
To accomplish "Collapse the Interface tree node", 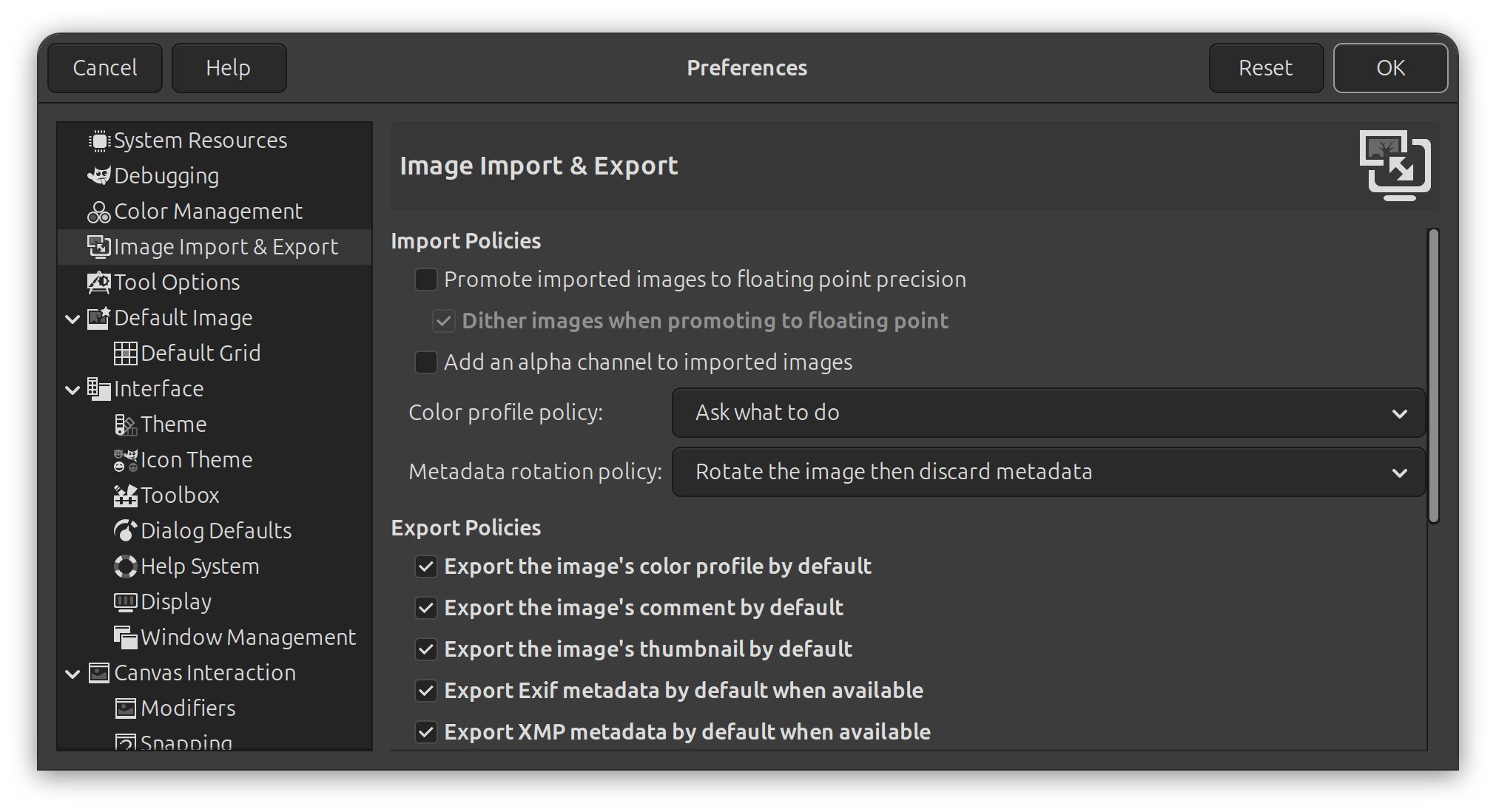I will tap(73, 390).
